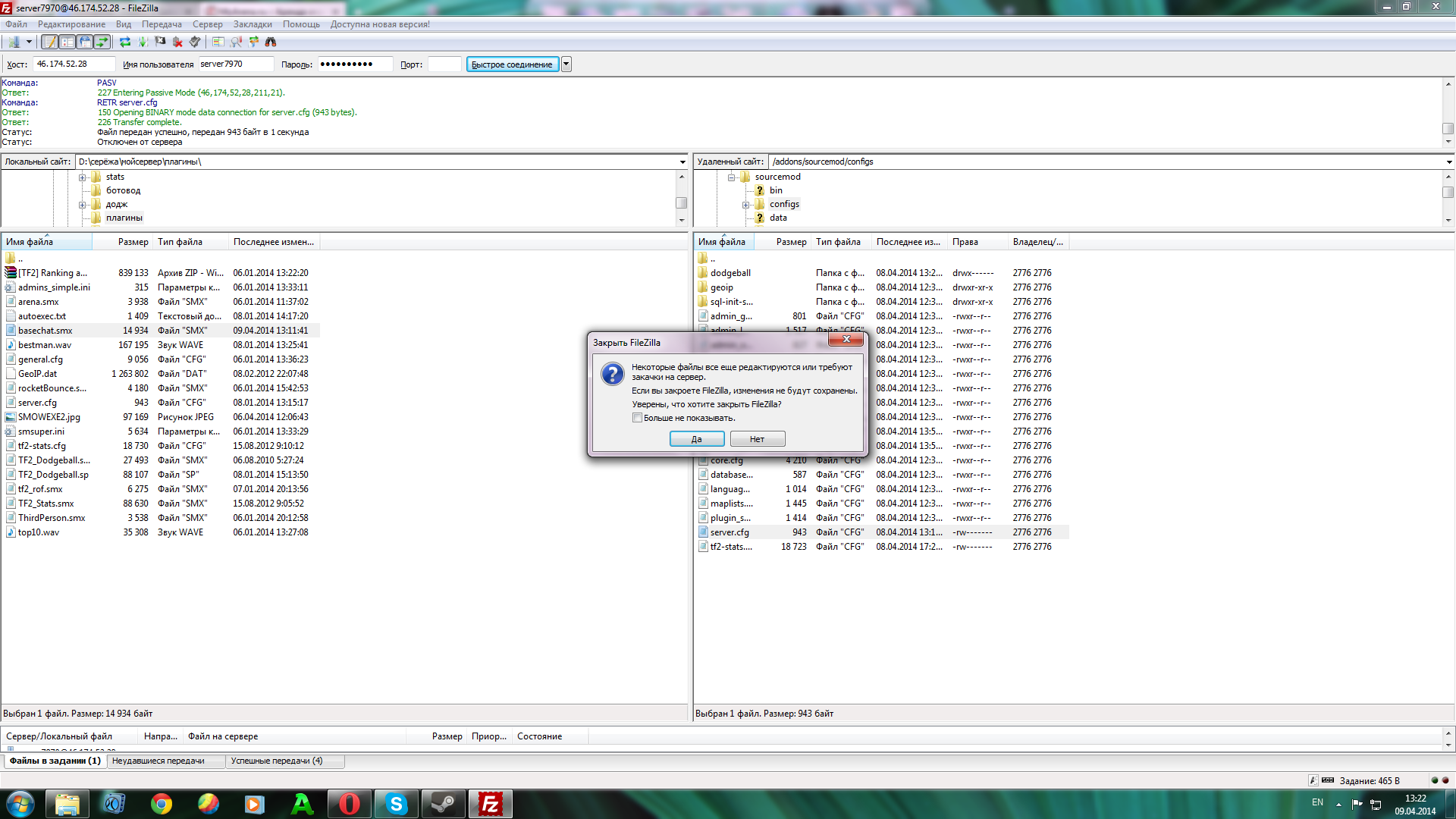Click the FileZilla taskbar icon

tap(491, 804)
